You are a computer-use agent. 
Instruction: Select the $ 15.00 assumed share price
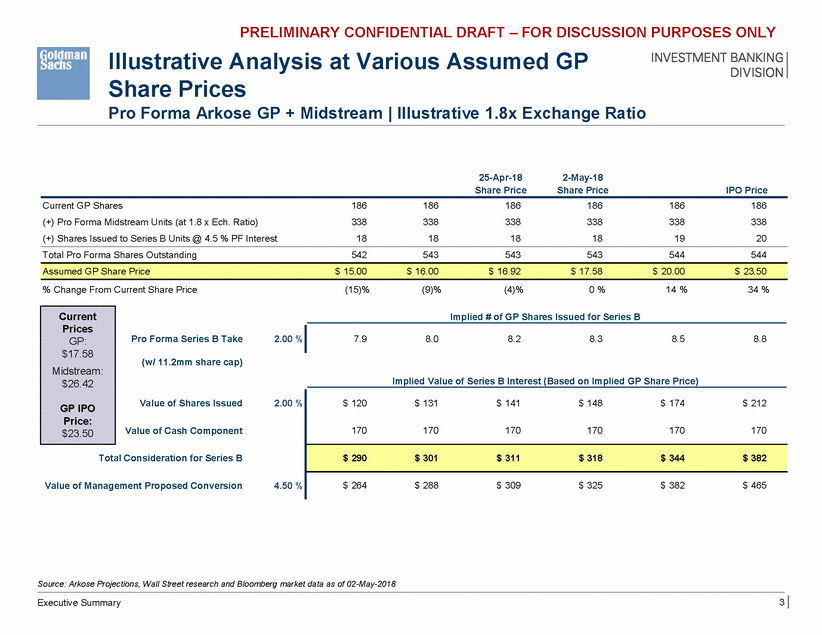click(x=351, y=271)
